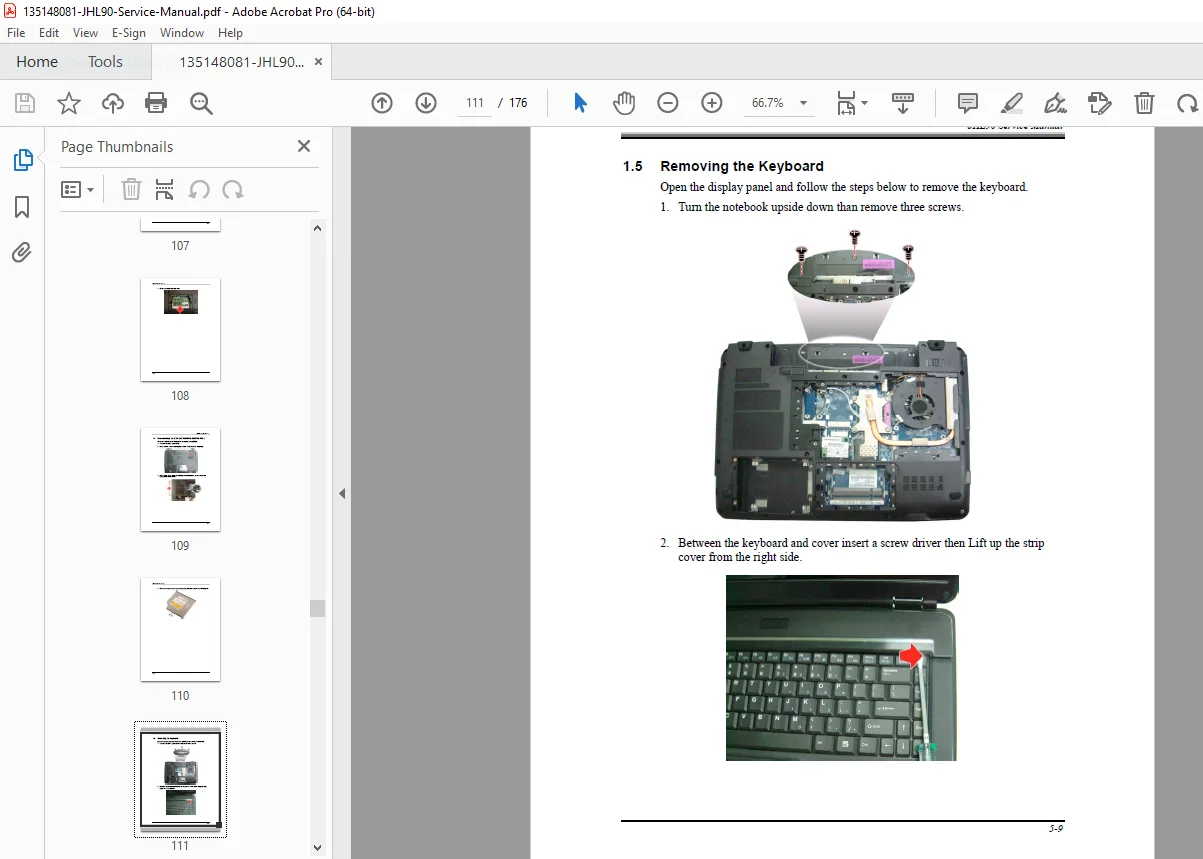
Task: Click the thumbnails panel scroll up arrow
Action: [318, 228]
